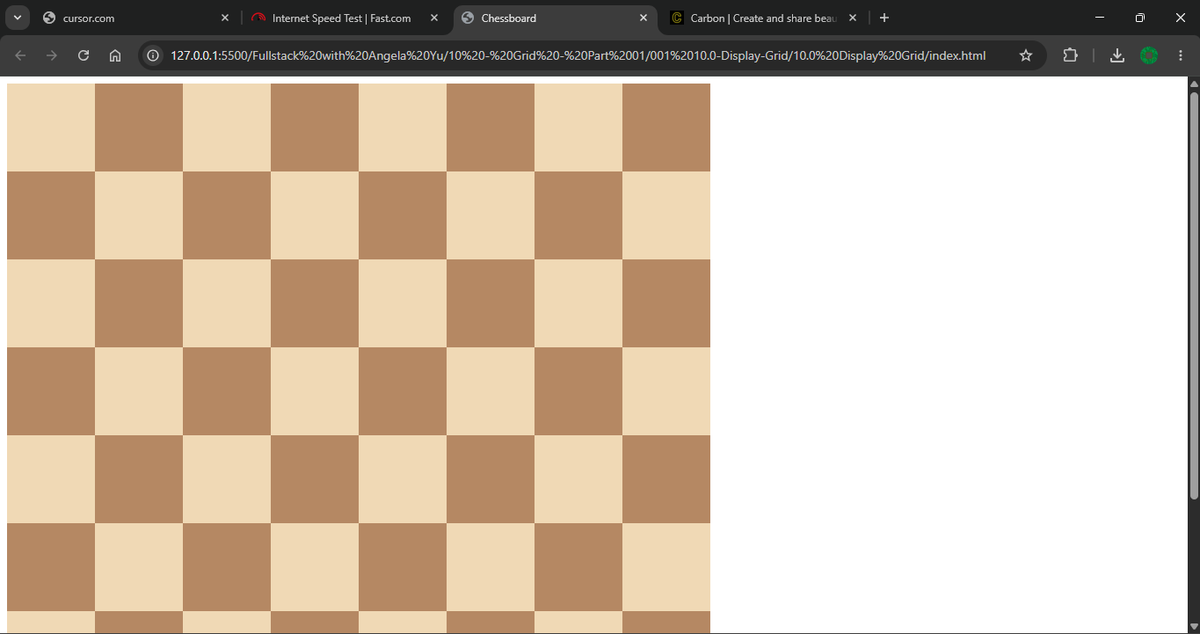Bookmark this page with the star icon

tap(1026, 56)
